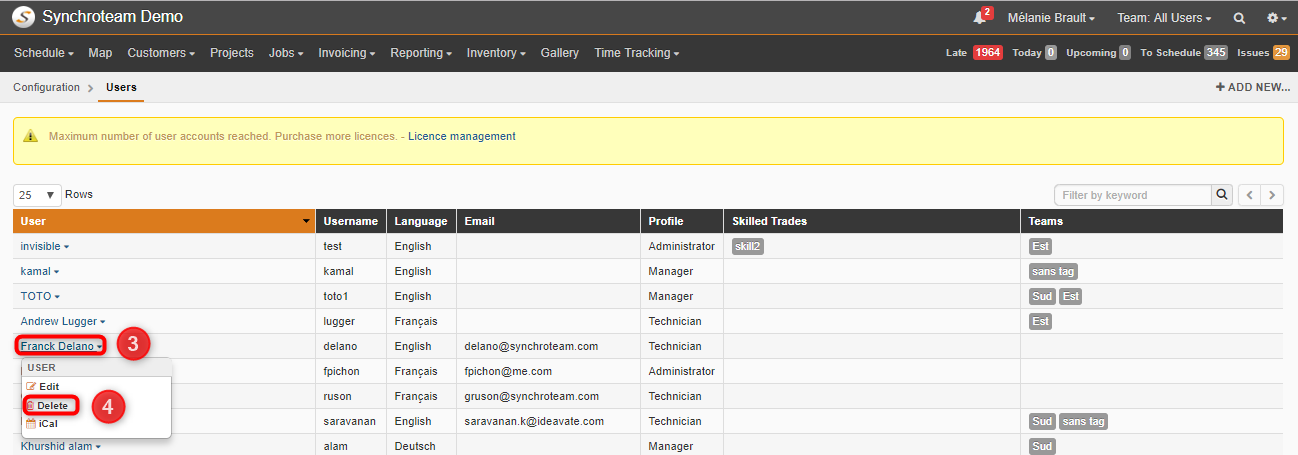Expand the Customers menu

(x=161, y=53)
